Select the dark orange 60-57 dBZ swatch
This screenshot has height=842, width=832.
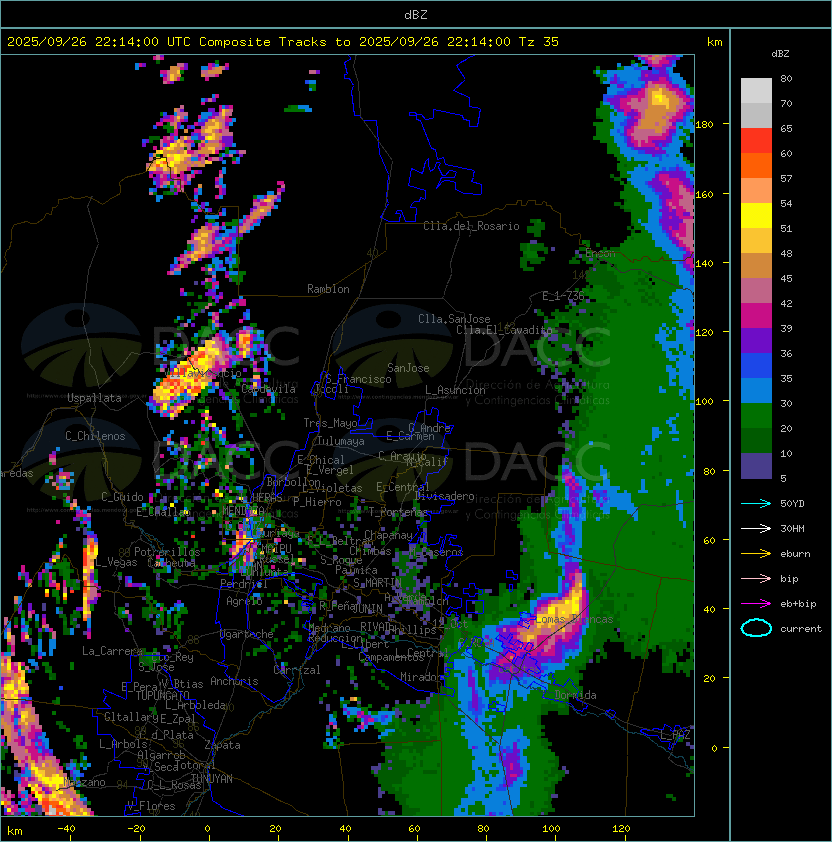tap(756, 166)
